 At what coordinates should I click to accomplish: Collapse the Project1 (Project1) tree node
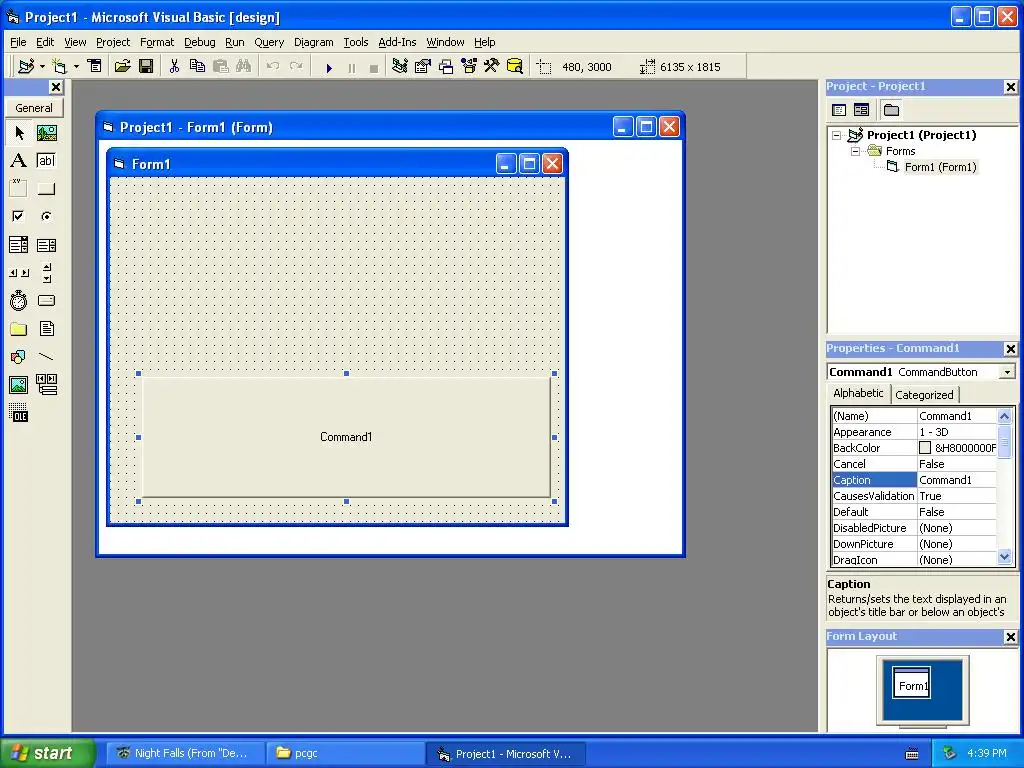coord(837,135)
